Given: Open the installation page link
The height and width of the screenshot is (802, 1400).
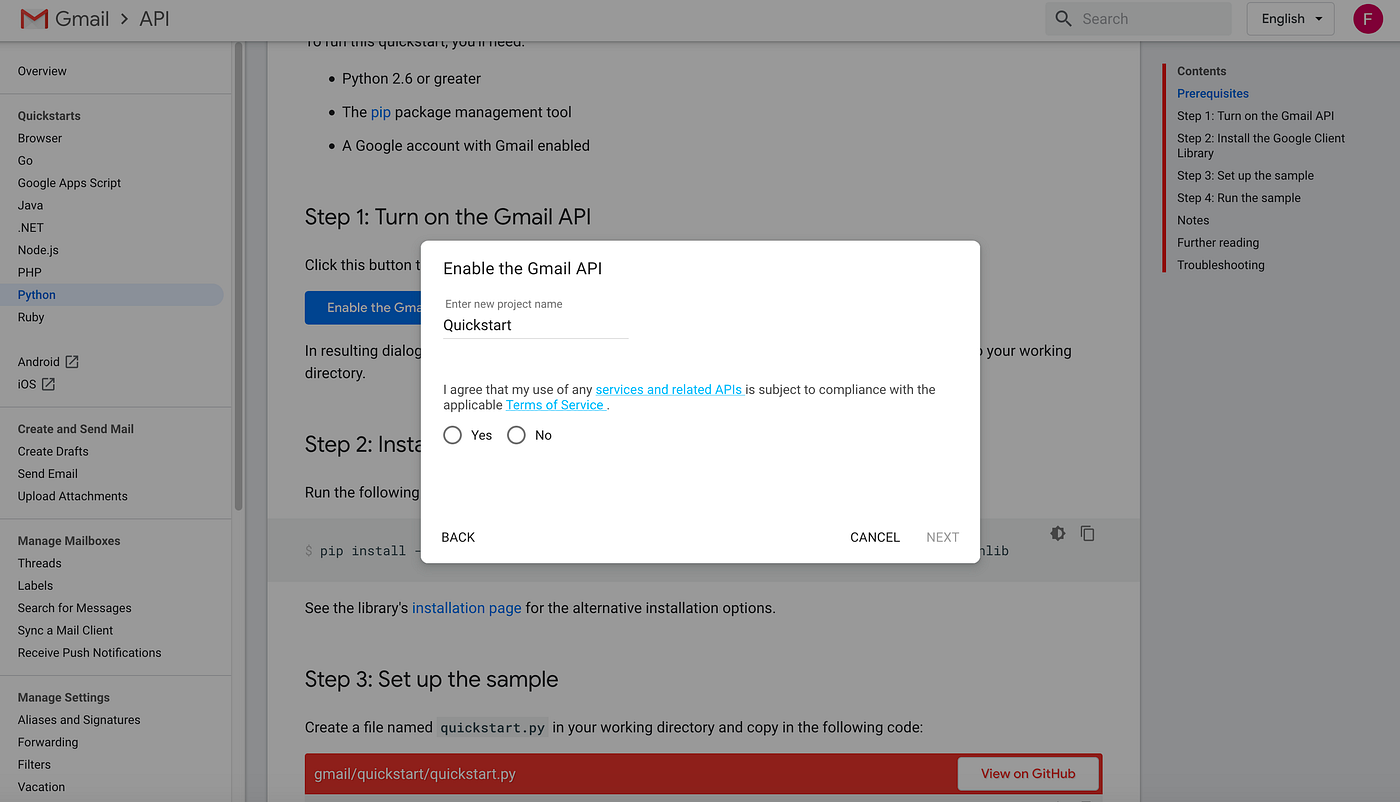Looking at the screenshot, I should pos(466,607).
